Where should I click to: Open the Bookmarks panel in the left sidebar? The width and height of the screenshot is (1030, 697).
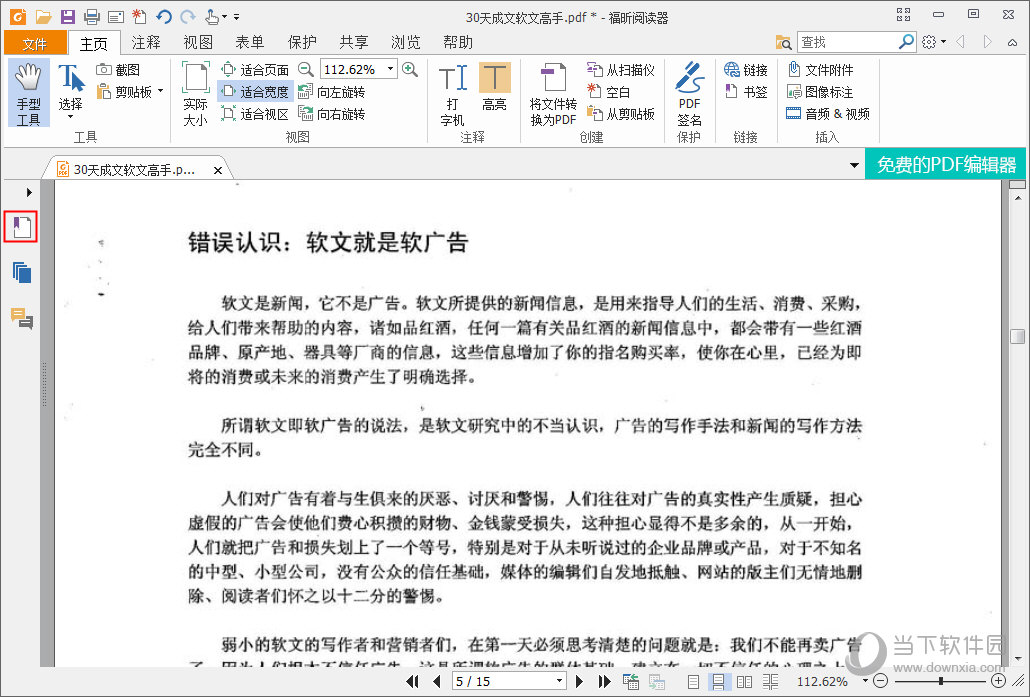(x=21, y=226)
